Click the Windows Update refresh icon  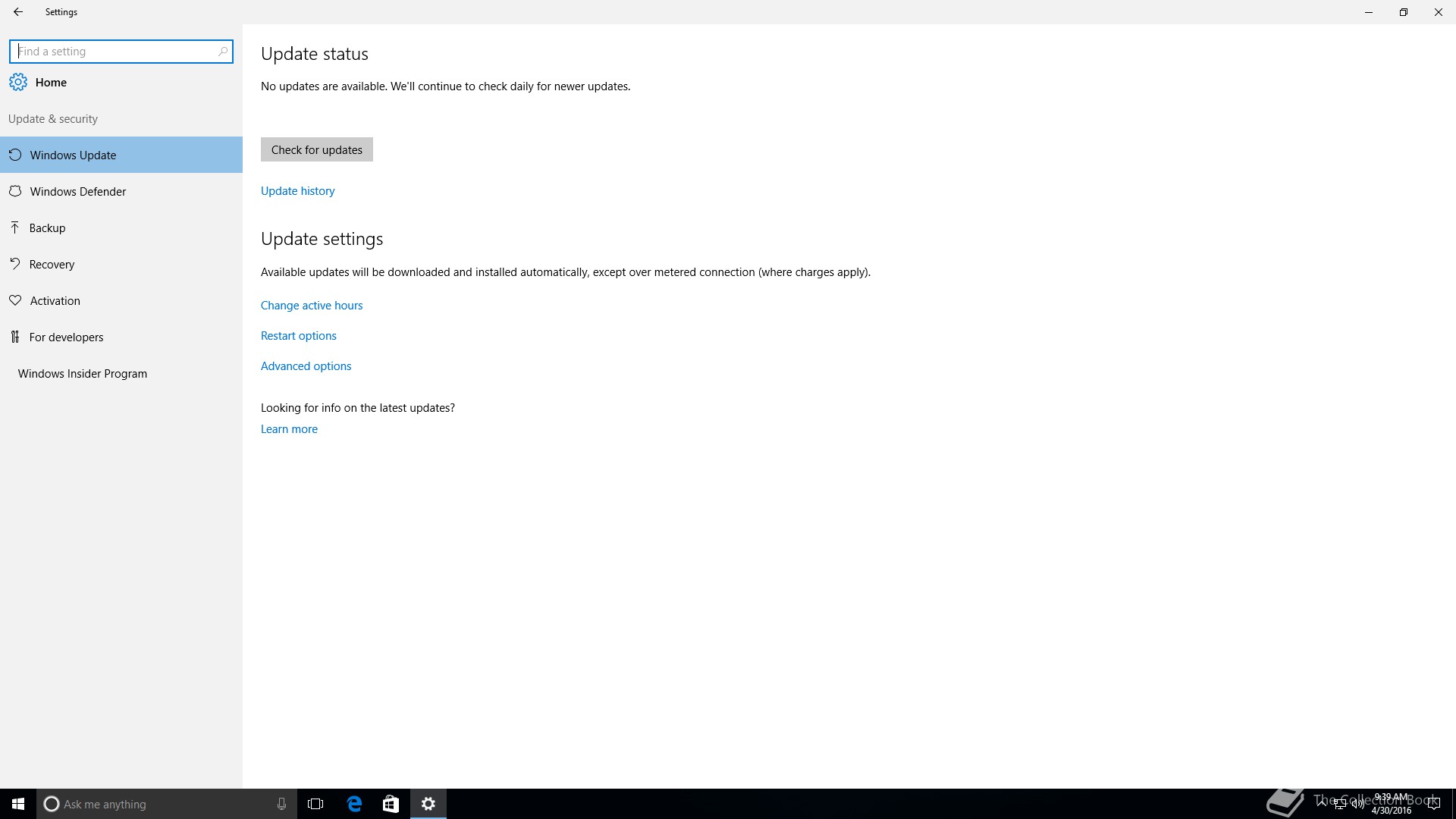pyautogui.click(x=15, y=155)
